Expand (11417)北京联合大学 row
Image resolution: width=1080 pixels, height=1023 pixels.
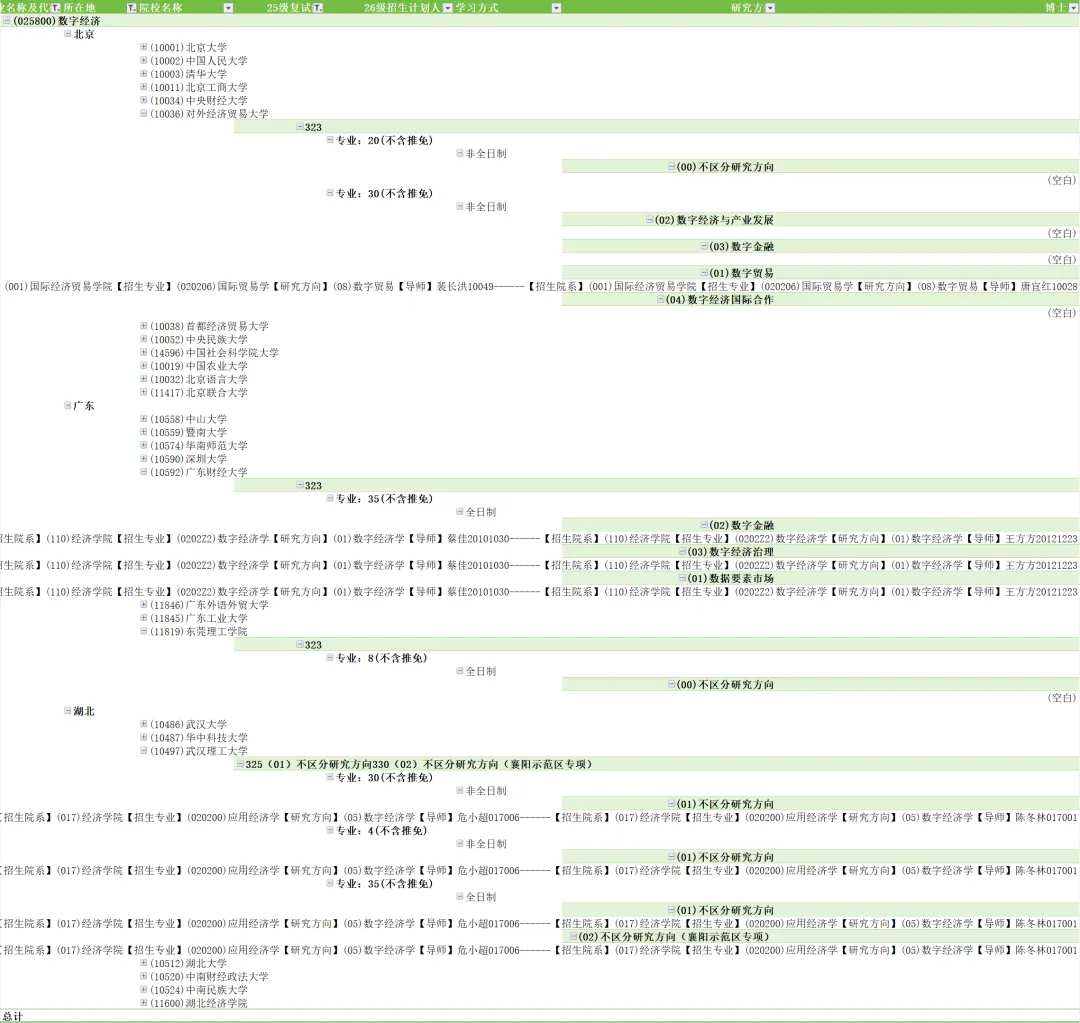click(x=143, y=392)
